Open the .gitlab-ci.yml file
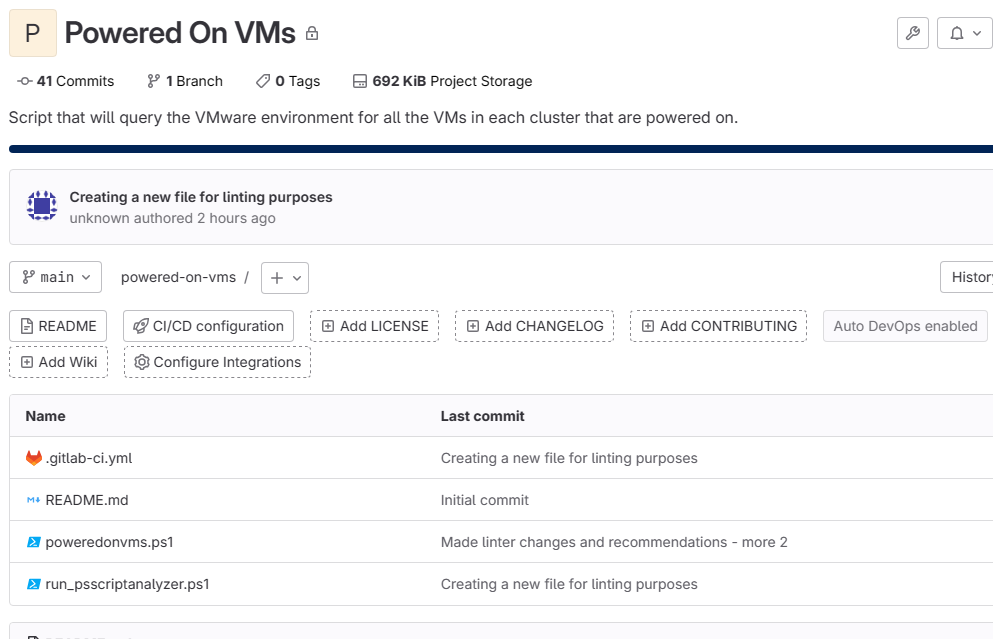This screenshot has height=639, width=993. coord(88,458)
